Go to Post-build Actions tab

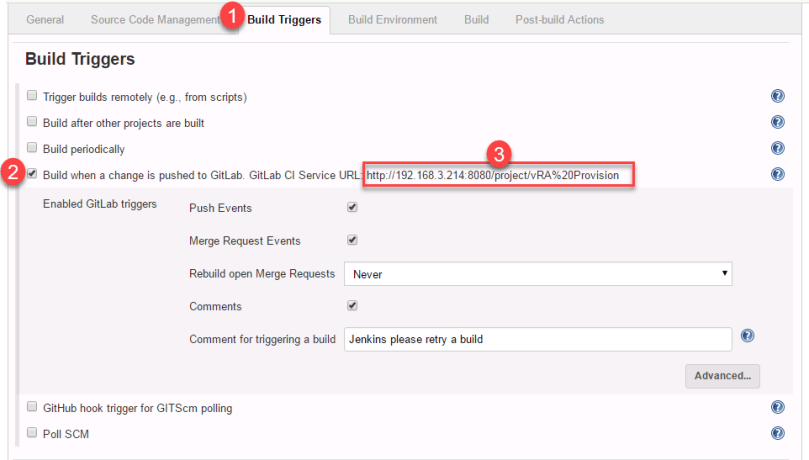tap(559, 20)
